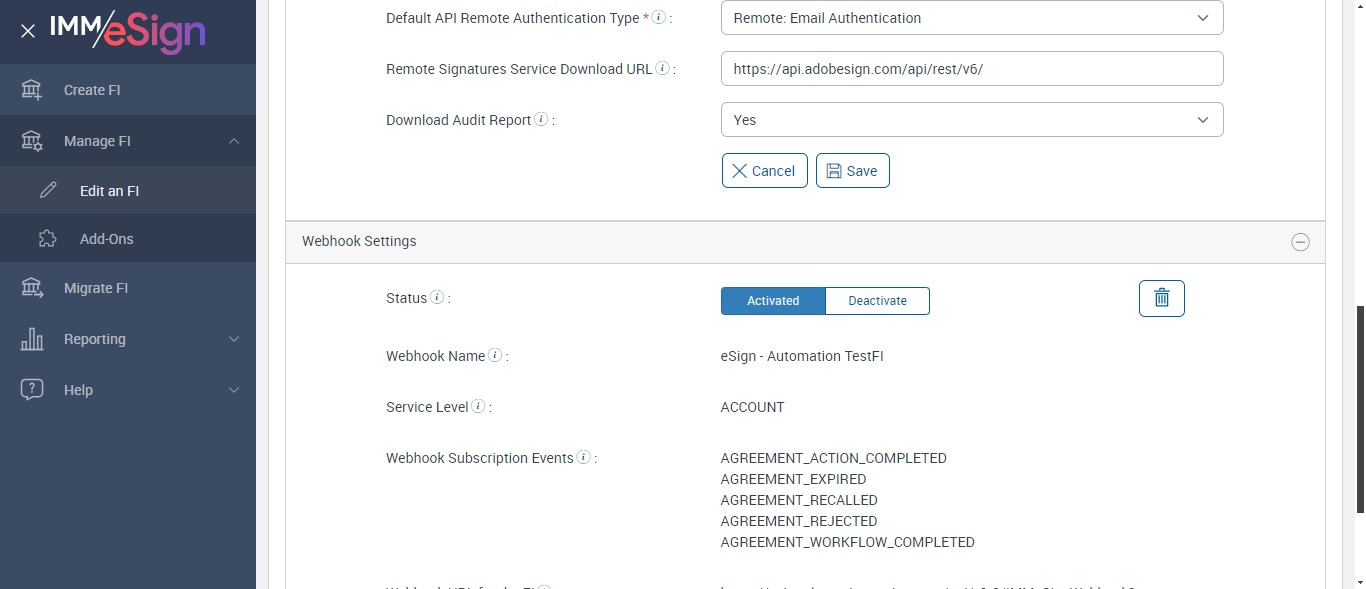Click the Remote Signatures Service Download URL field
This screenshot has height=589, width=1366.
[x=971, y=69]
